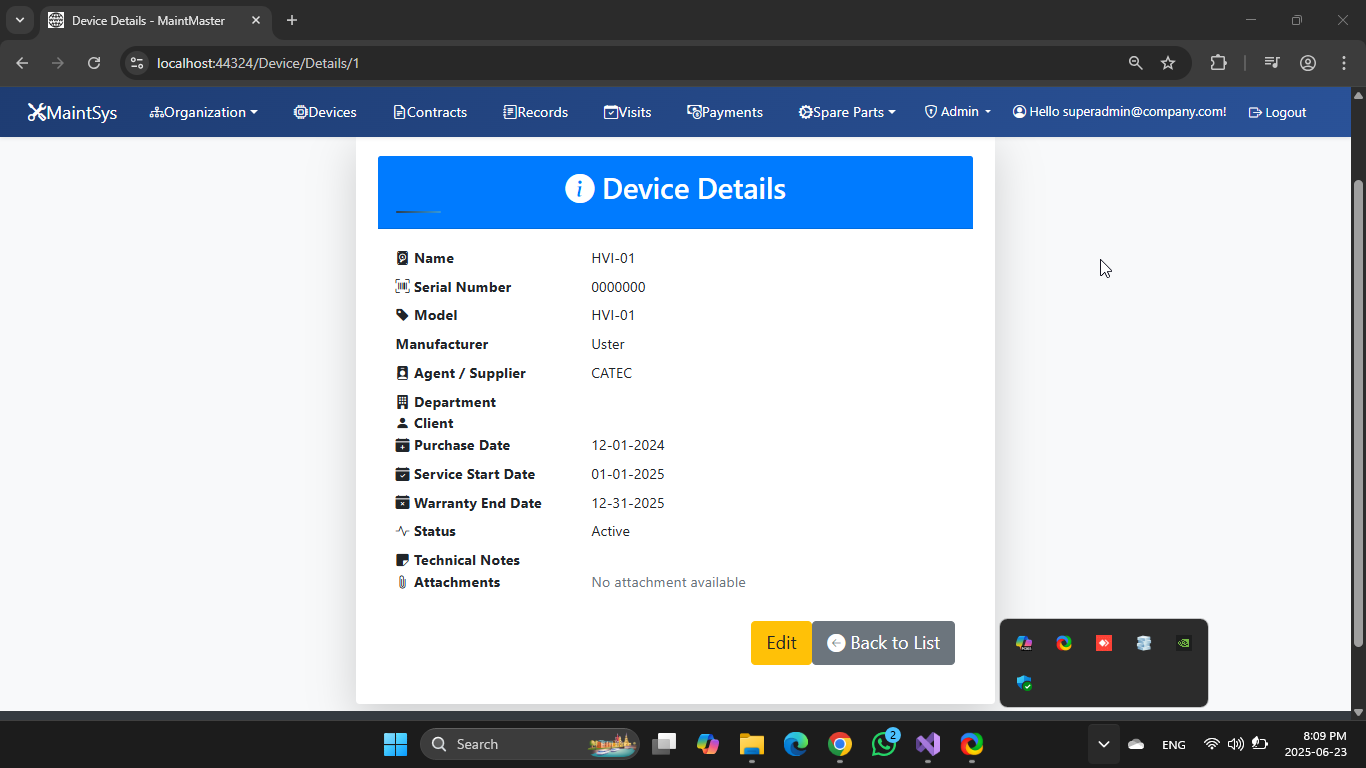Collapse the system tray overflow chevron
This screenshot has height=768, width=1366.
[1103, 744]
